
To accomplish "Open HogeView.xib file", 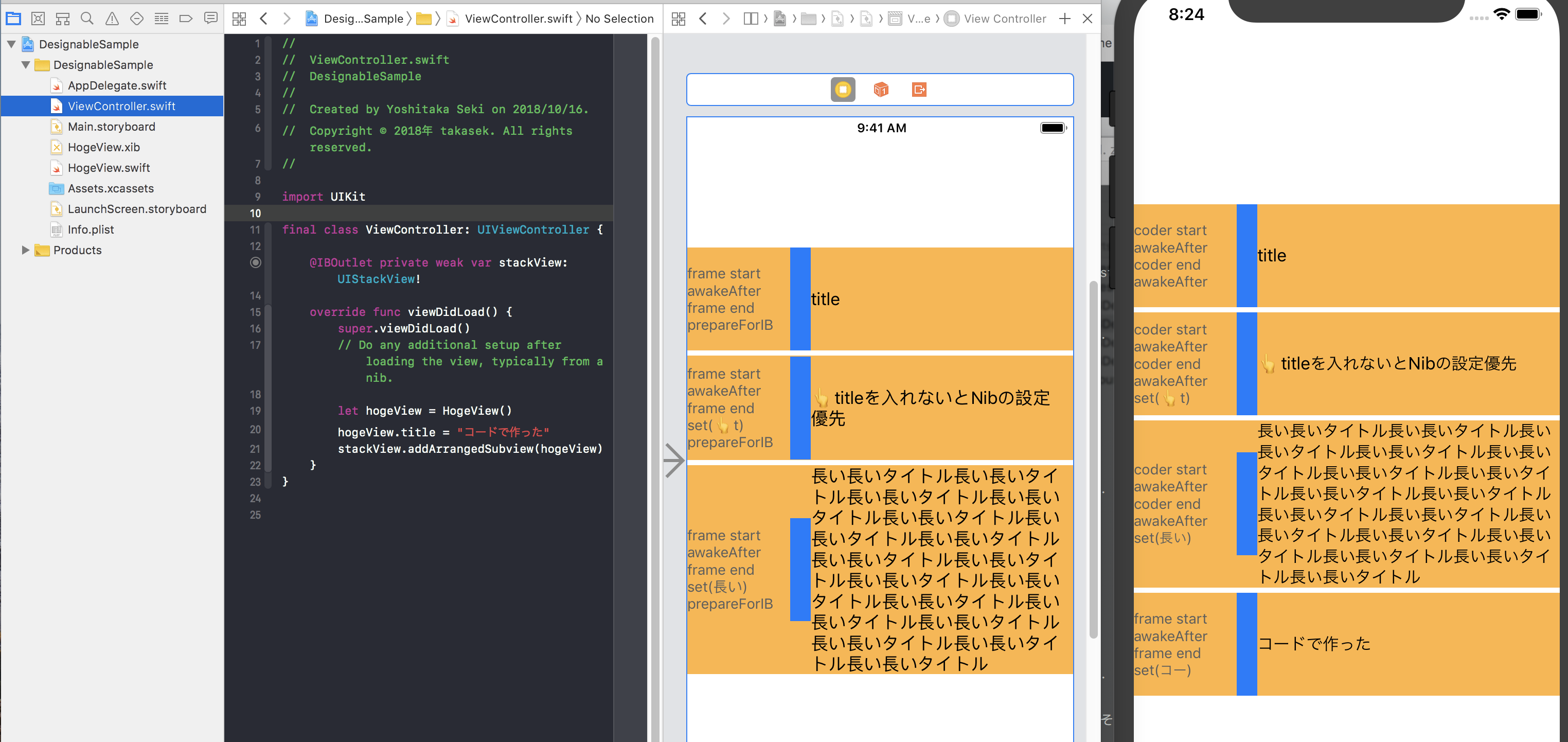I will pos(103,147).
